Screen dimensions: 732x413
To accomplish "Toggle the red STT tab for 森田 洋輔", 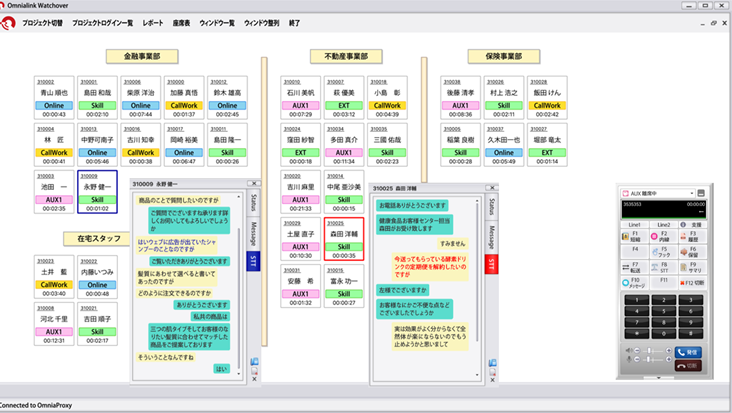I will point(492,265).
